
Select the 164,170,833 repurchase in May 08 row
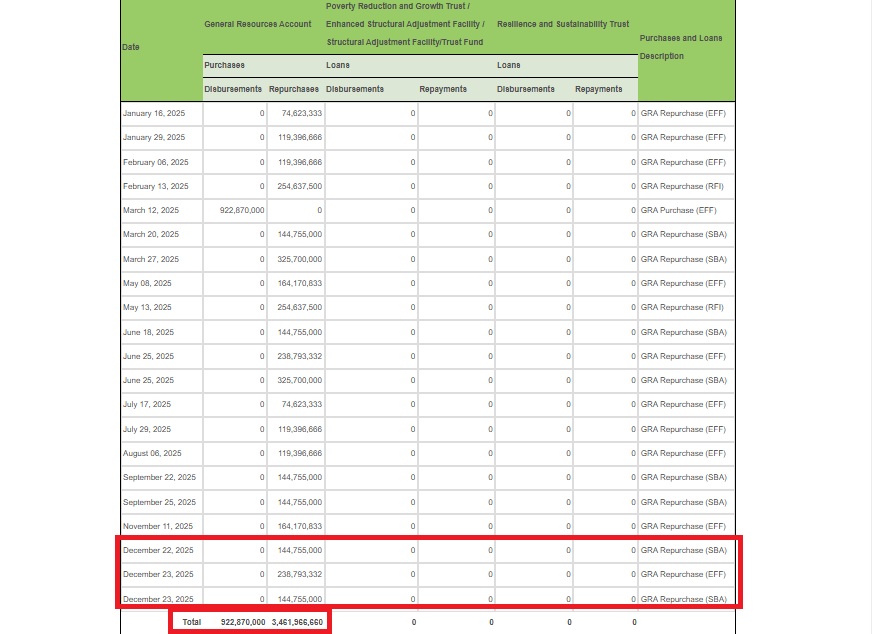[x=300, y=283]
